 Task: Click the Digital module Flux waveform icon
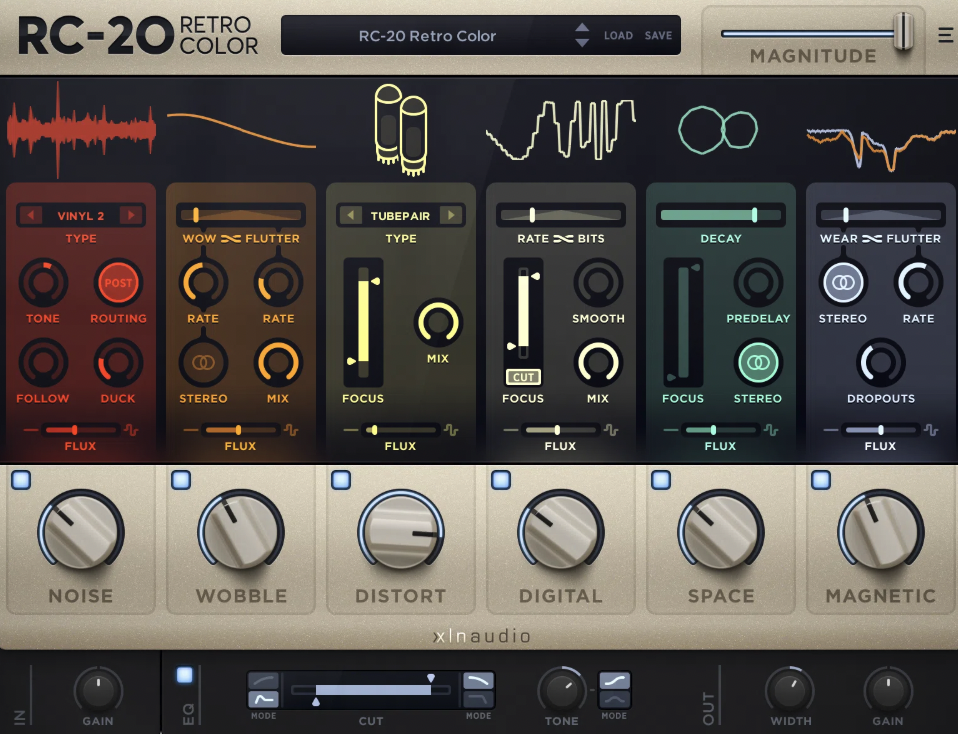coord(612,430)
